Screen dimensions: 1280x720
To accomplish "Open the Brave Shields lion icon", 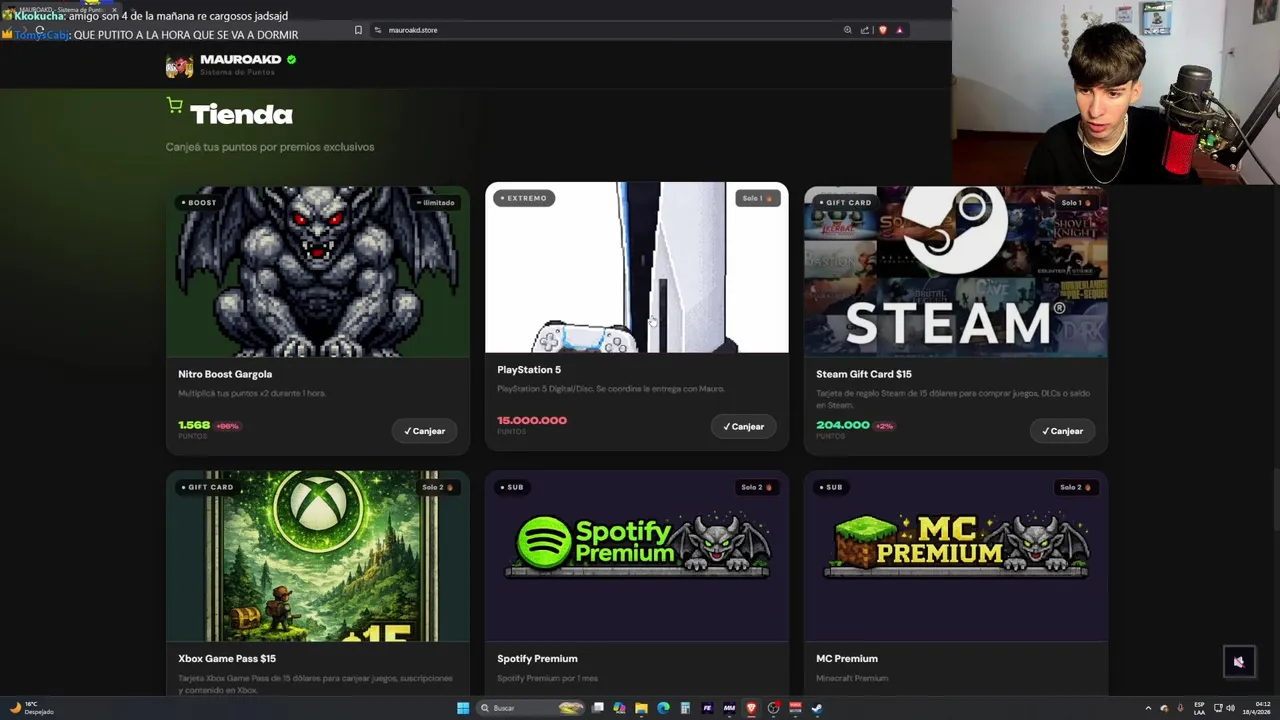I will [882, 30].
